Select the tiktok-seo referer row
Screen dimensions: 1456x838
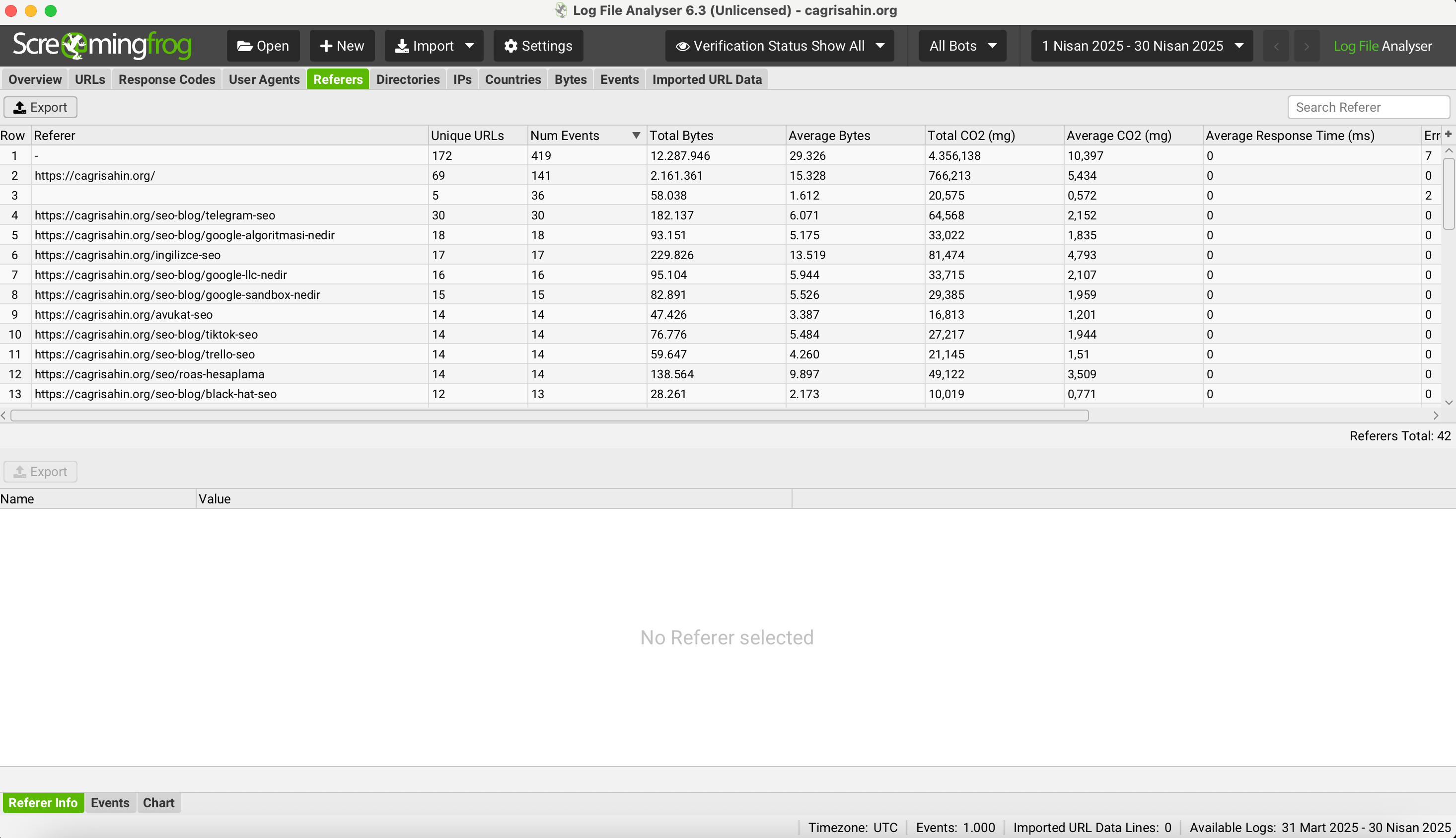pos(720,335)
